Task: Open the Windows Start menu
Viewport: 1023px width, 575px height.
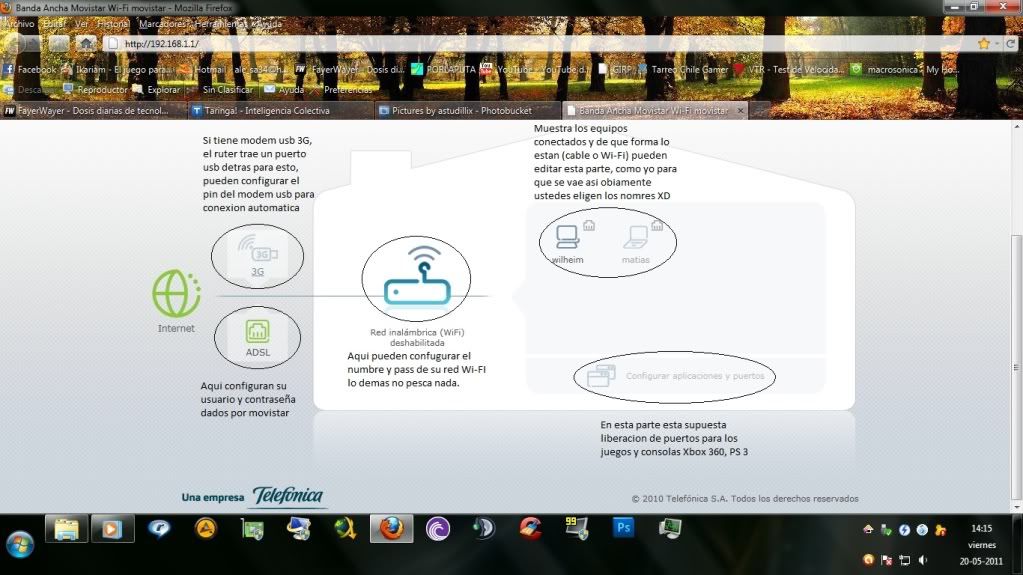Action: point(20,544)
